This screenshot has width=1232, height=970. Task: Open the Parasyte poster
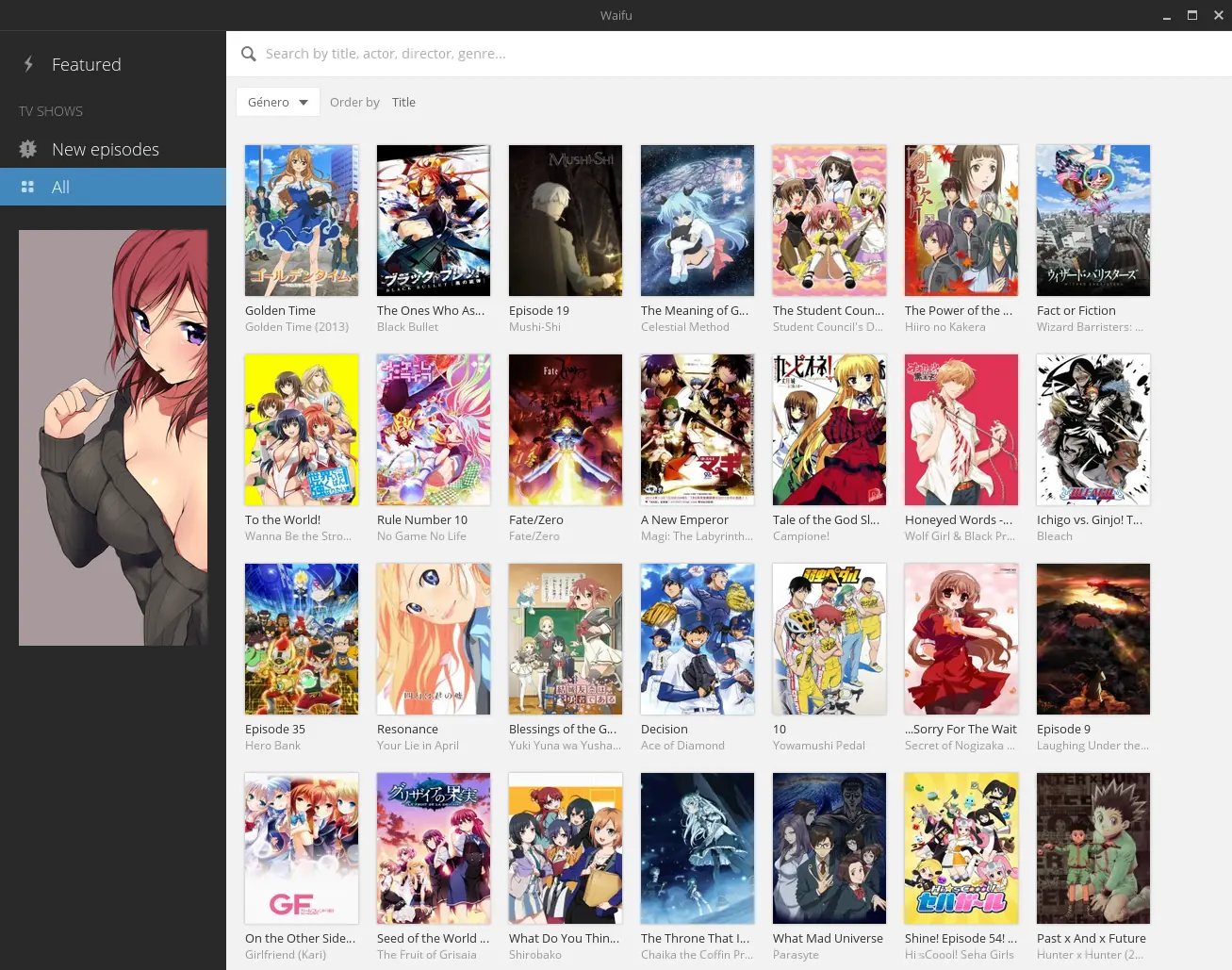[x=830, y=848]
